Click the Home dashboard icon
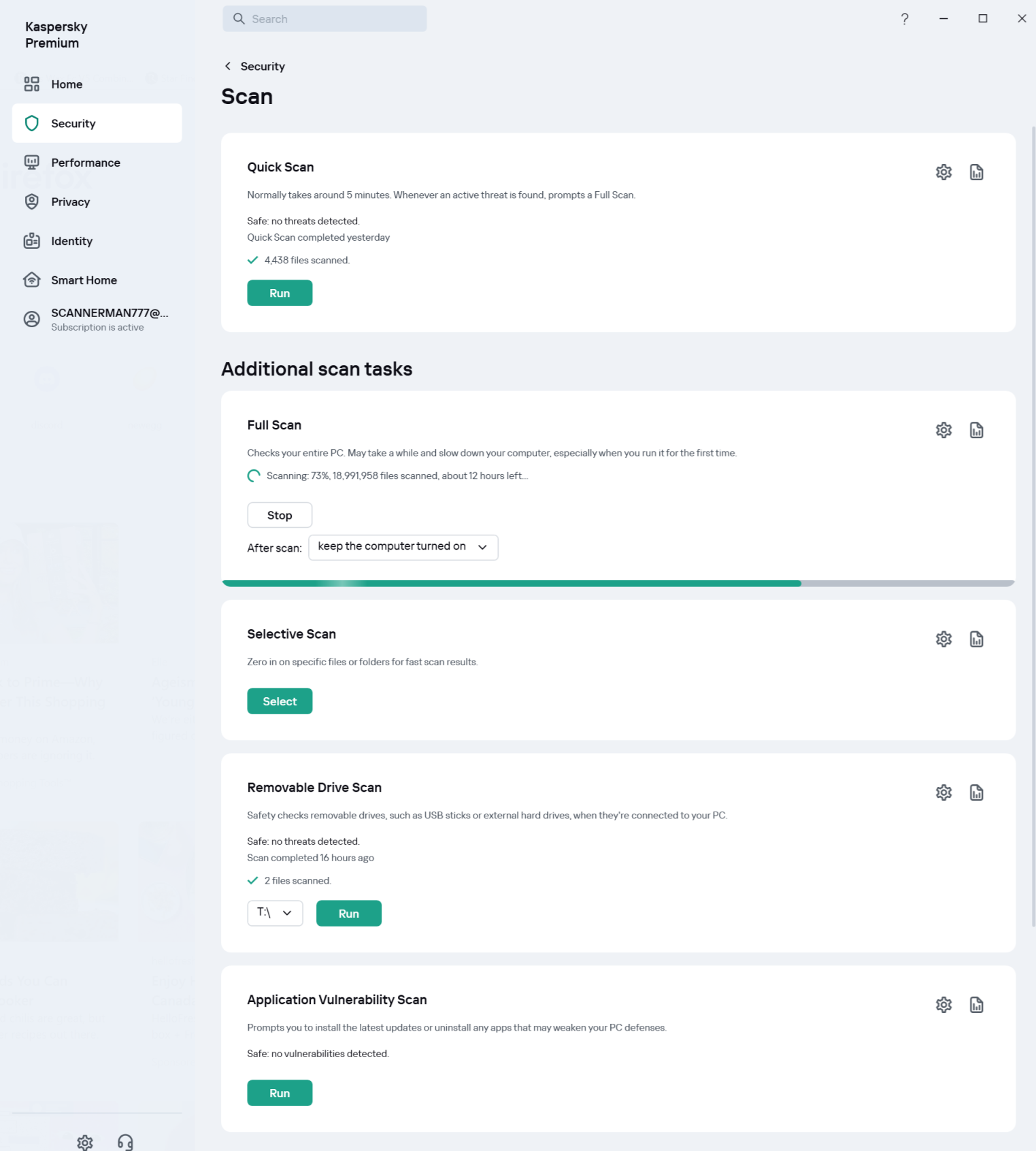Screen dimensions: 1036x1151 pyautogui.click(x=32, y=84)
